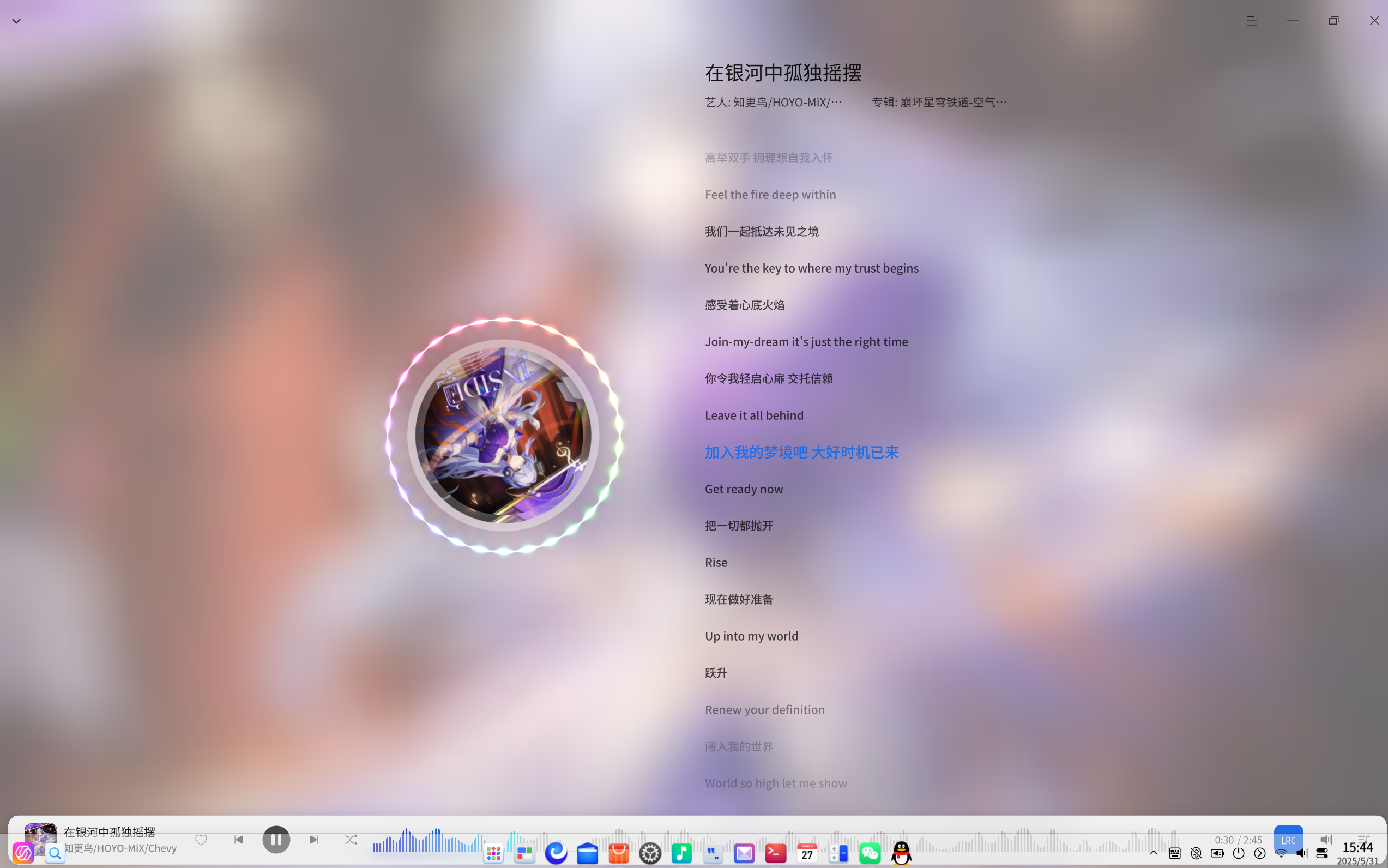Image resolution: width=1388 pixels, height=868 pixels.
Task: Click the lyric line 'Get ready now'
Action: coord(744,489)
